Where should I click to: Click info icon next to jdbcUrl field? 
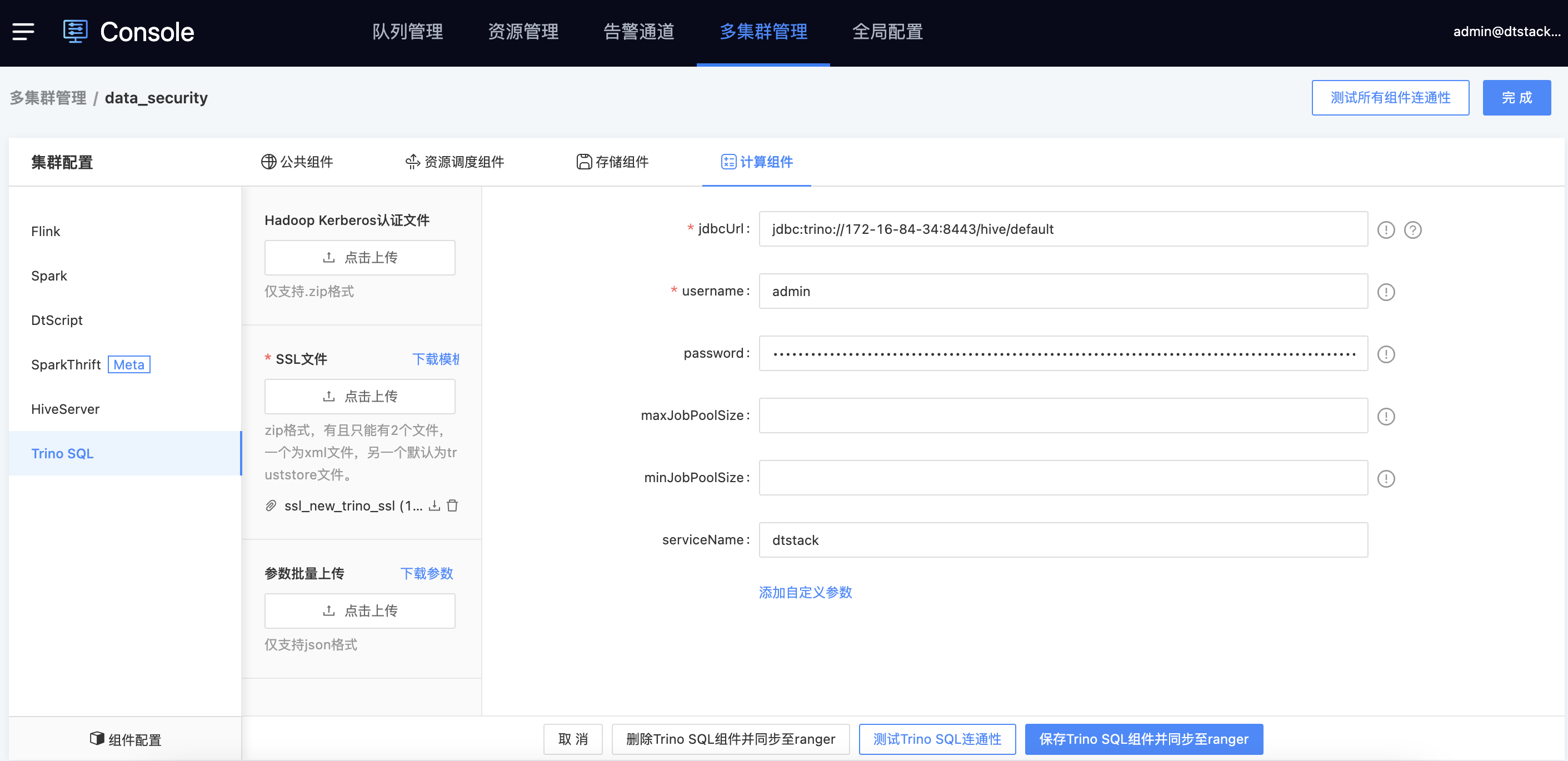point(1386,230)
